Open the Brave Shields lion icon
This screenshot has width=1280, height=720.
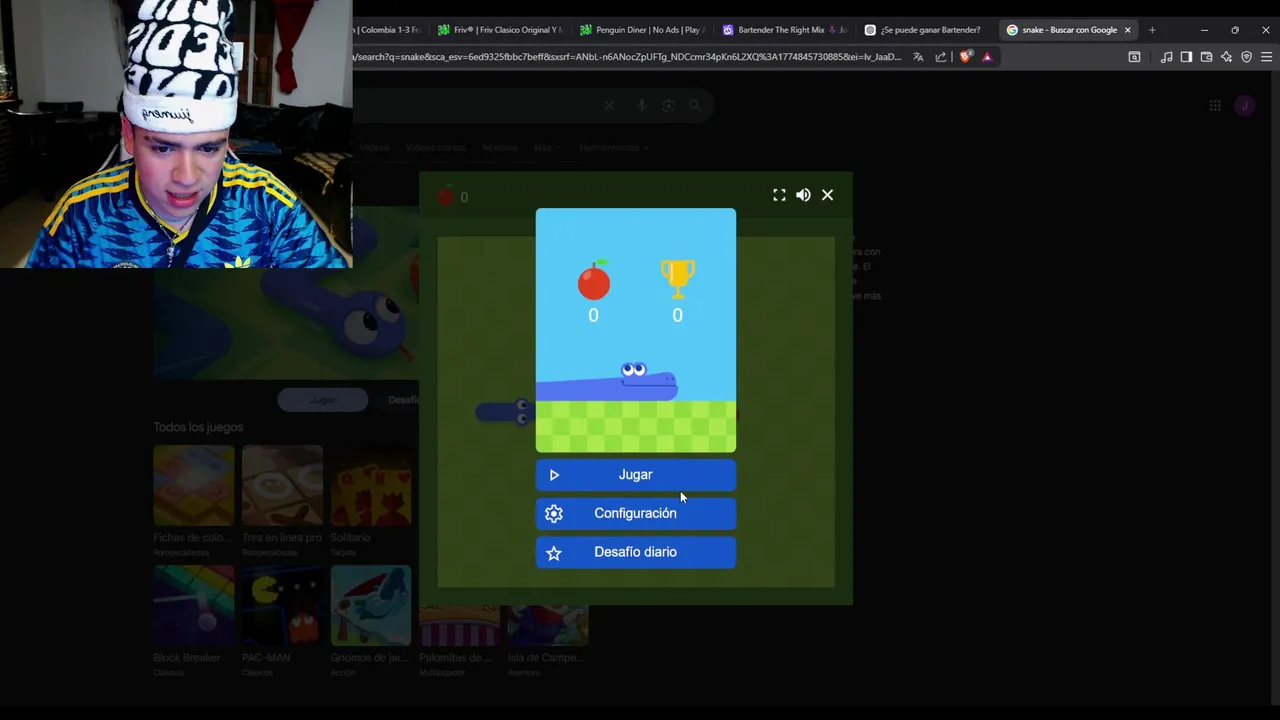point(965,57)
